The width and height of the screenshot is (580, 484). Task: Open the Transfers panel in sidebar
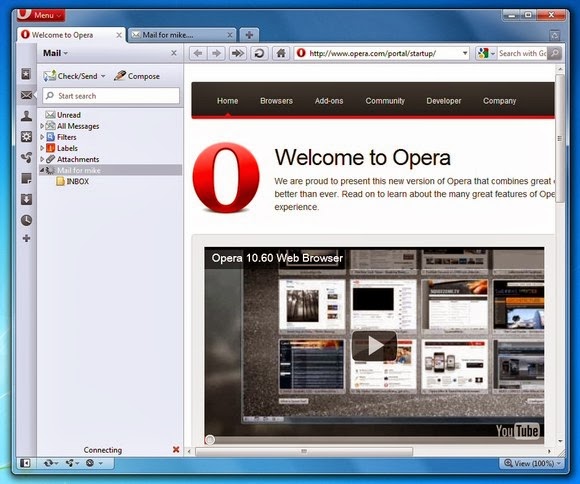(26, 200)
